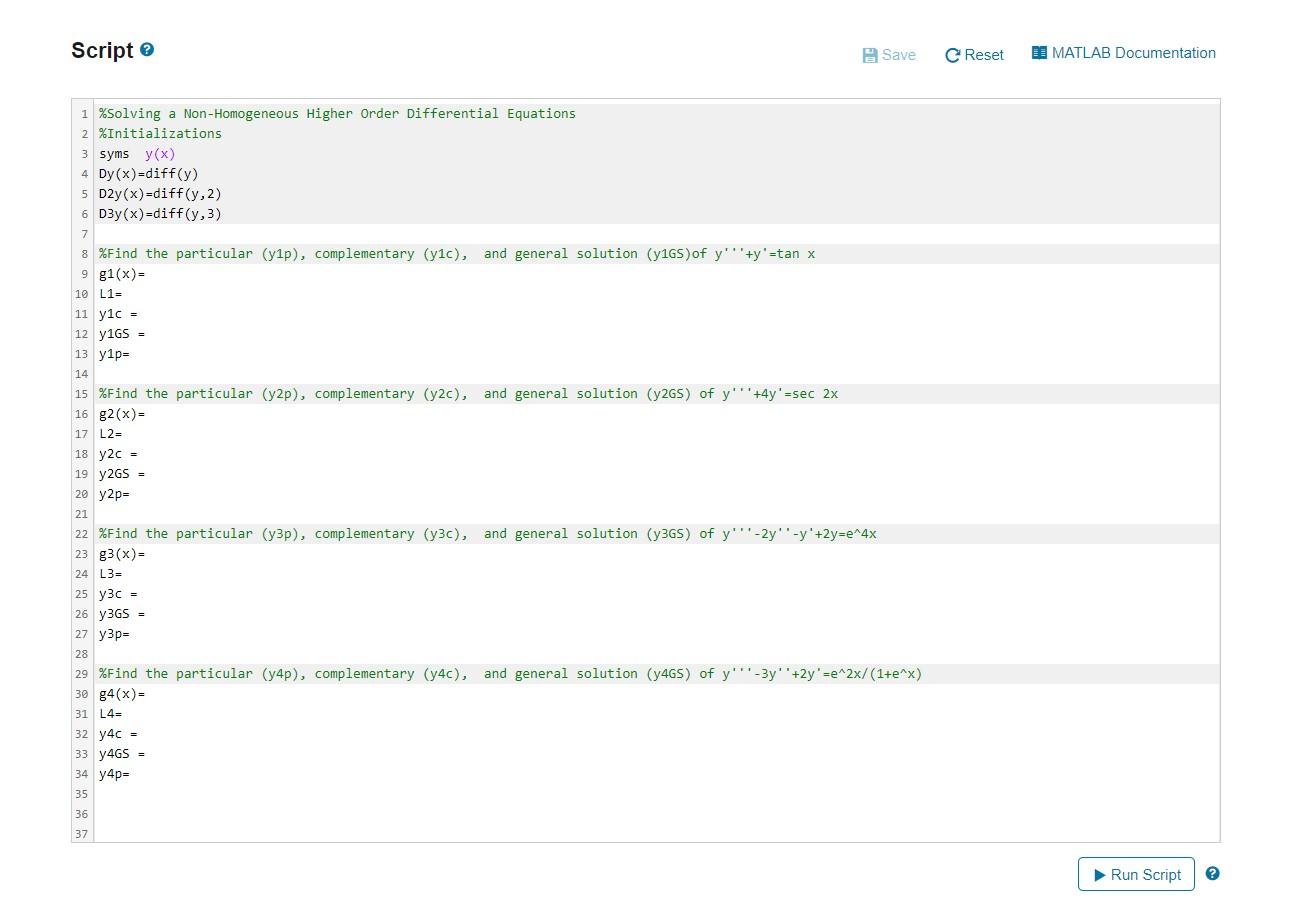Image resolution: width=1296 pixels, height=907 pixels.
Task: Click the help icon beside Run Script
Action: (x=1212, y=873)
